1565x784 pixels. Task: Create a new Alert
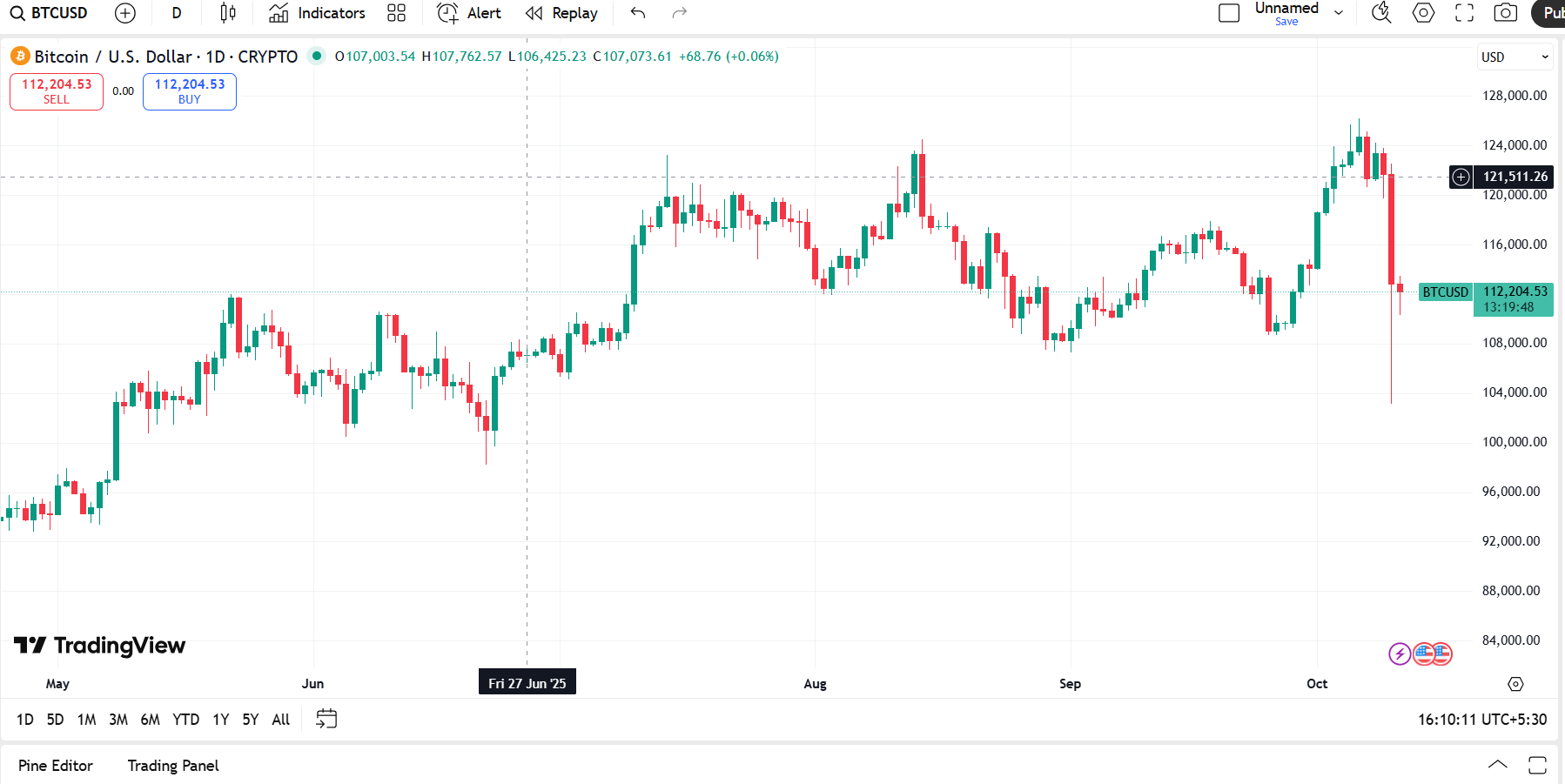tap(469, 13)
